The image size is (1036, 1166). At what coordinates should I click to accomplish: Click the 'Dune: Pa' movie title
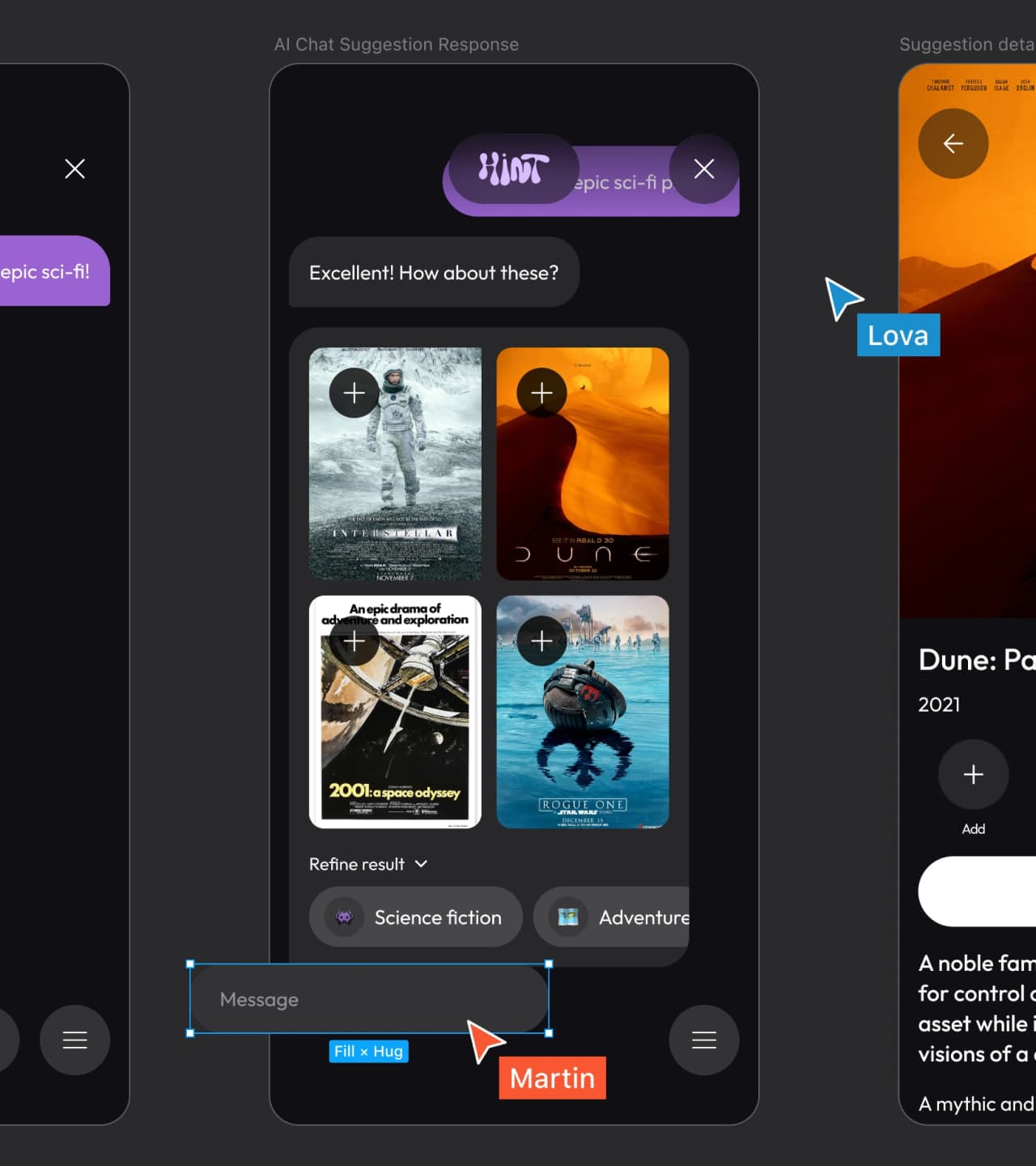point(977,660)
